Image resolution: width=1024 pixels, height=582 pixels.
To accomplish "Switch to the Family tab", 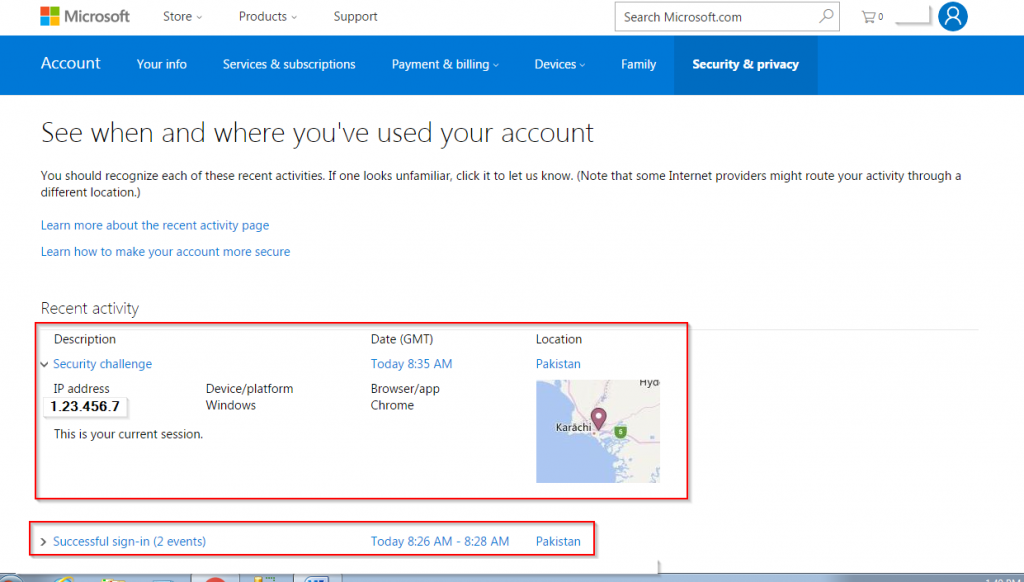I will tap(638, 65).
